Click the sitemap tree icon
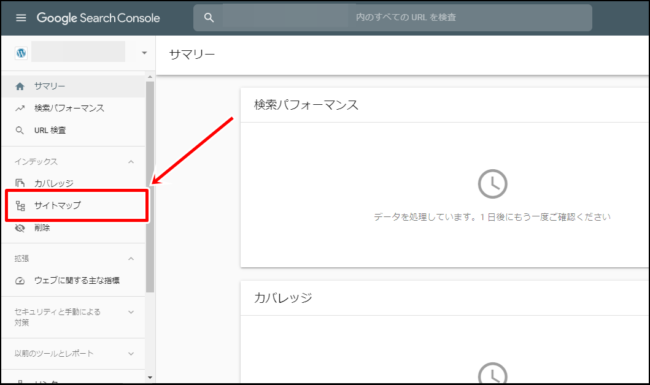Viewport: 650px width, 385px height. (20, 205)
